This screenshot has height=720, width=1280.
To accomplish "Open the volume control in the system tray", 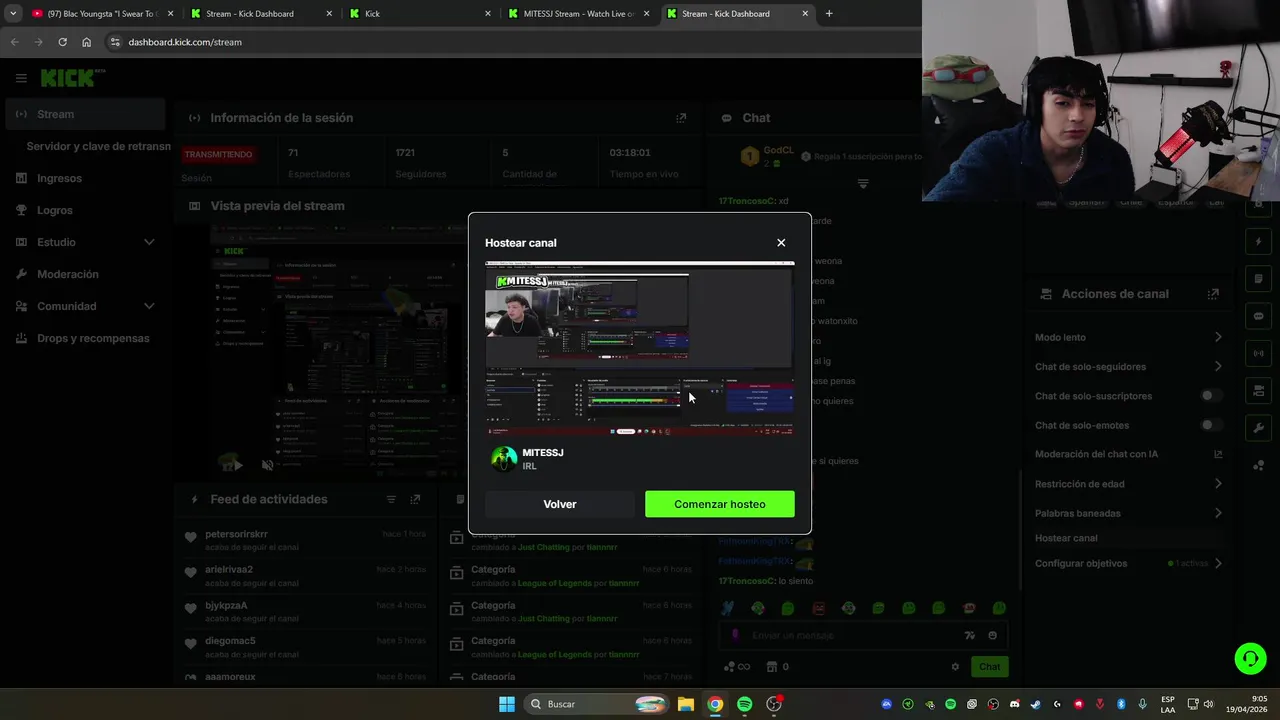I will click(x=1208, y=704).
